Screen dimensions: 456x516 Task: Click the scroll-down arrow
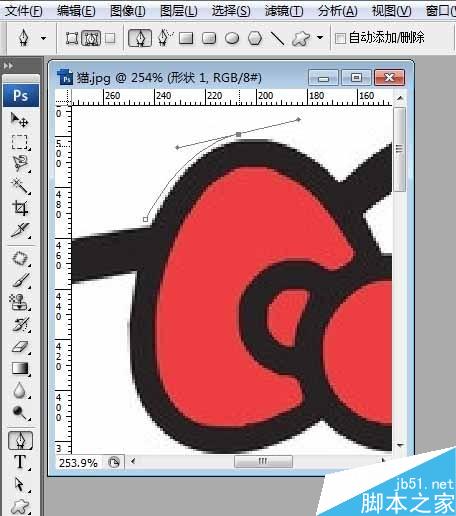(x=400, y=445)
